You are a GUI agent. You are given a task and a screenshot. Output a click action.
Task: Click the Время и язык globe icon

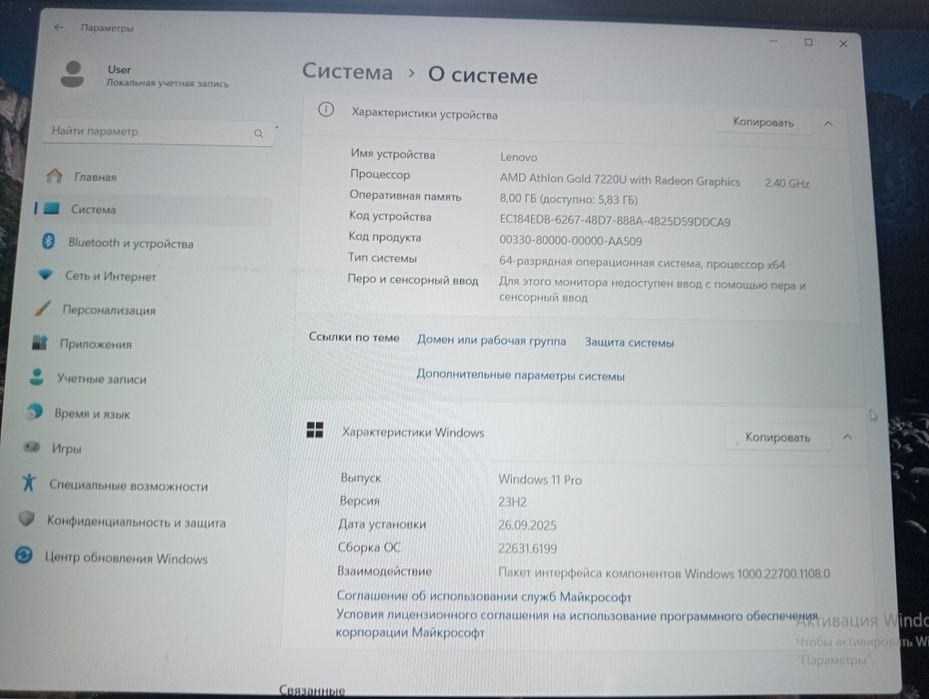click(x=34, y=412)
